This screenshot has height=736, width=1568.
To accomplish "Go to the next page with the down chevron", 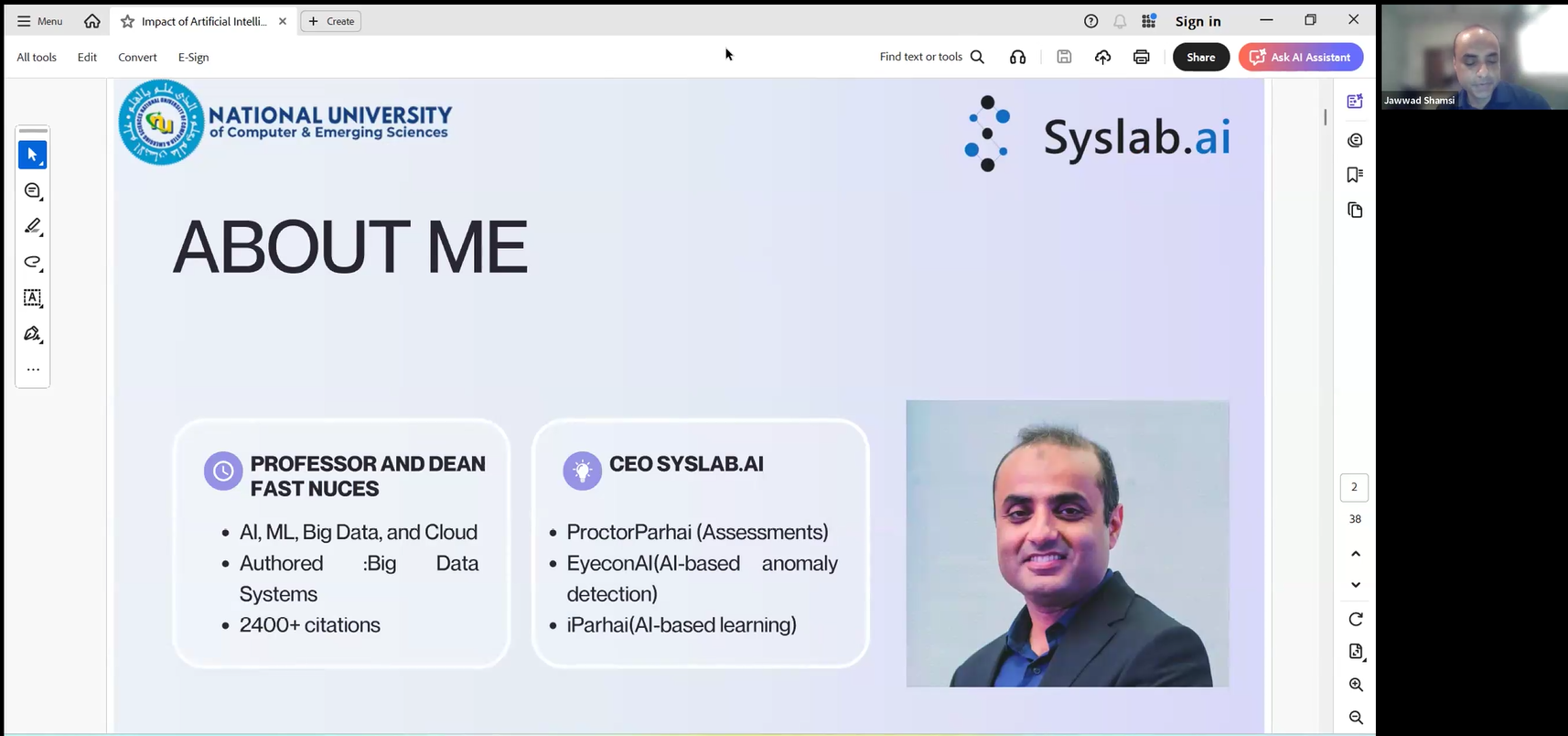I will [1355, 585].
